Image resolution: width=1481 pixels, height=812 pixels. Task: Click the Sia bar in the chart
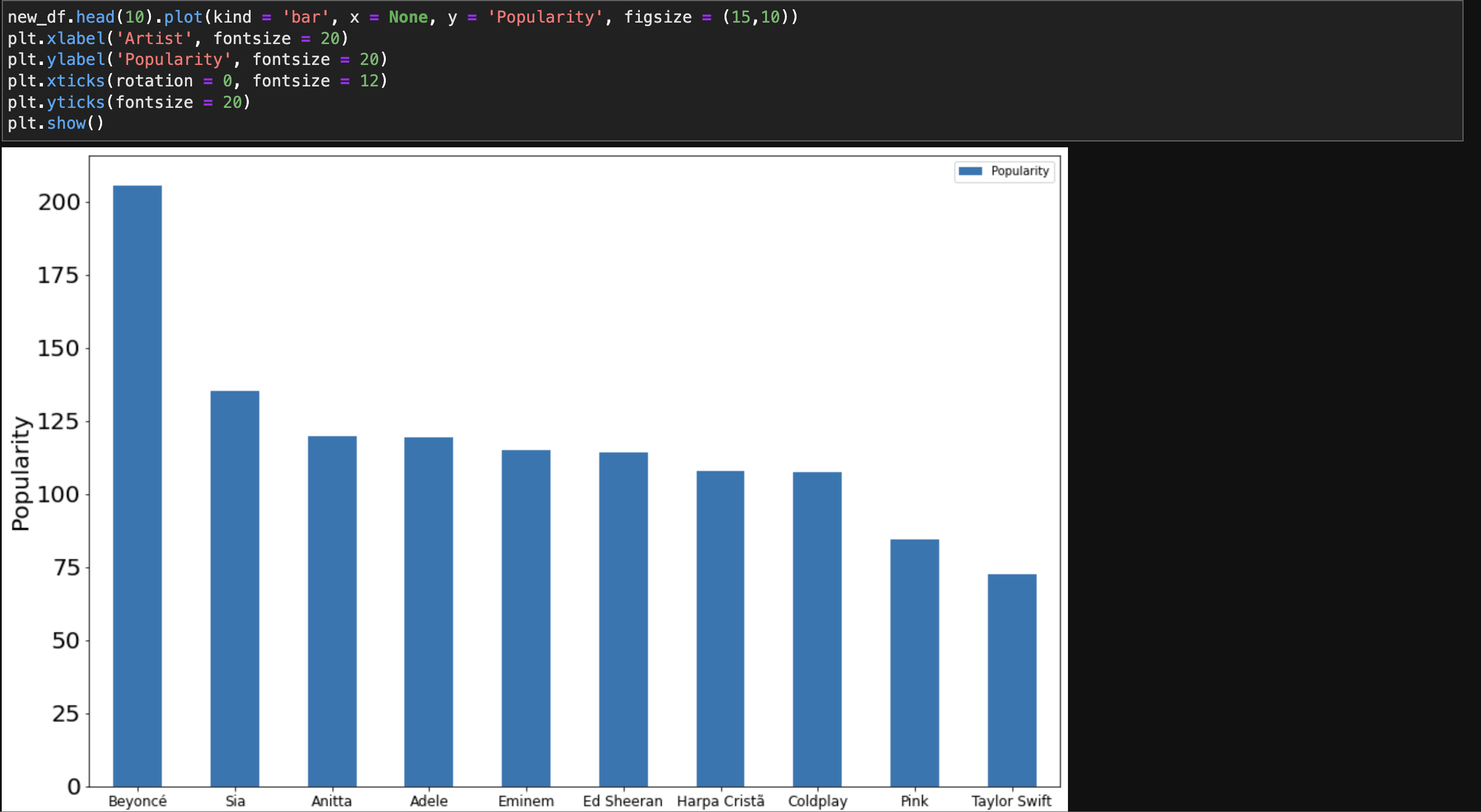(x=235, y=589)
